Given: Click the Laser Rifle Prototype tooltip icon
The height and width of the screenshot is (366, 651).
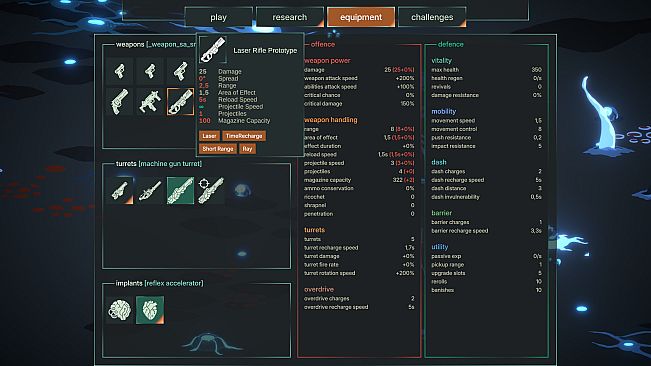Looking at the screenshot, I should (213, 50).
